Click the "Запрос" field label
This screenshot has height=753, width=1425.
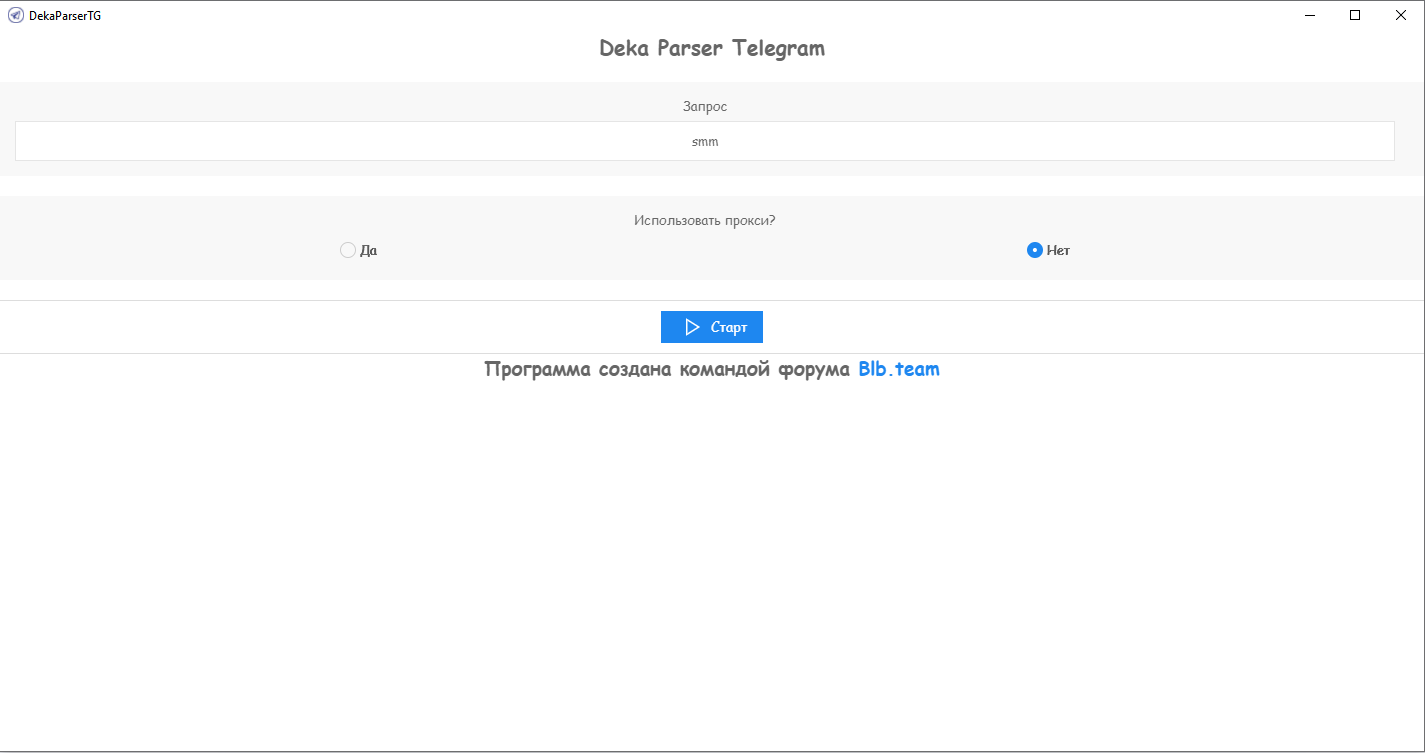click(x=705, y=106)
